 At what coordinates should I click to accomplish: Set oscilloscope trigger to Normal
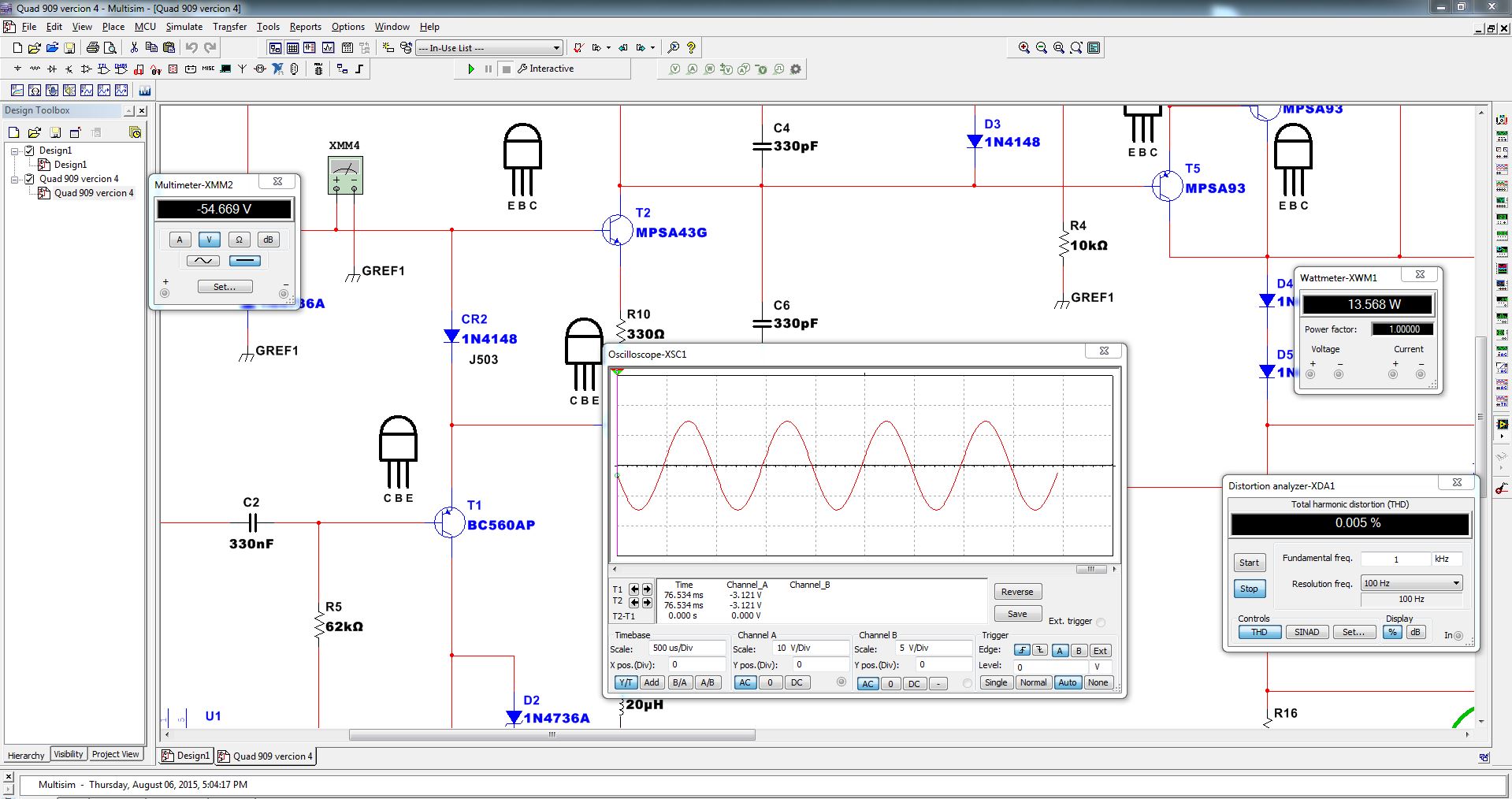1033,683
